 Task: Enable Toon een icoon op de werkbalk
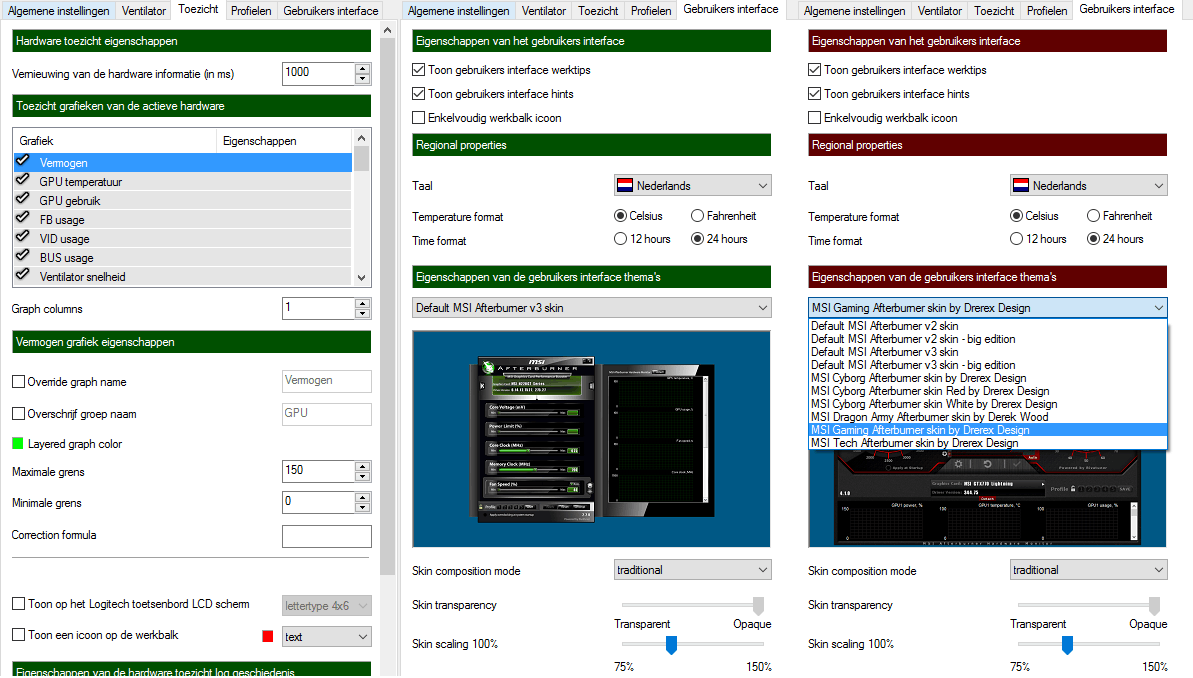click(x=18, y=635)
